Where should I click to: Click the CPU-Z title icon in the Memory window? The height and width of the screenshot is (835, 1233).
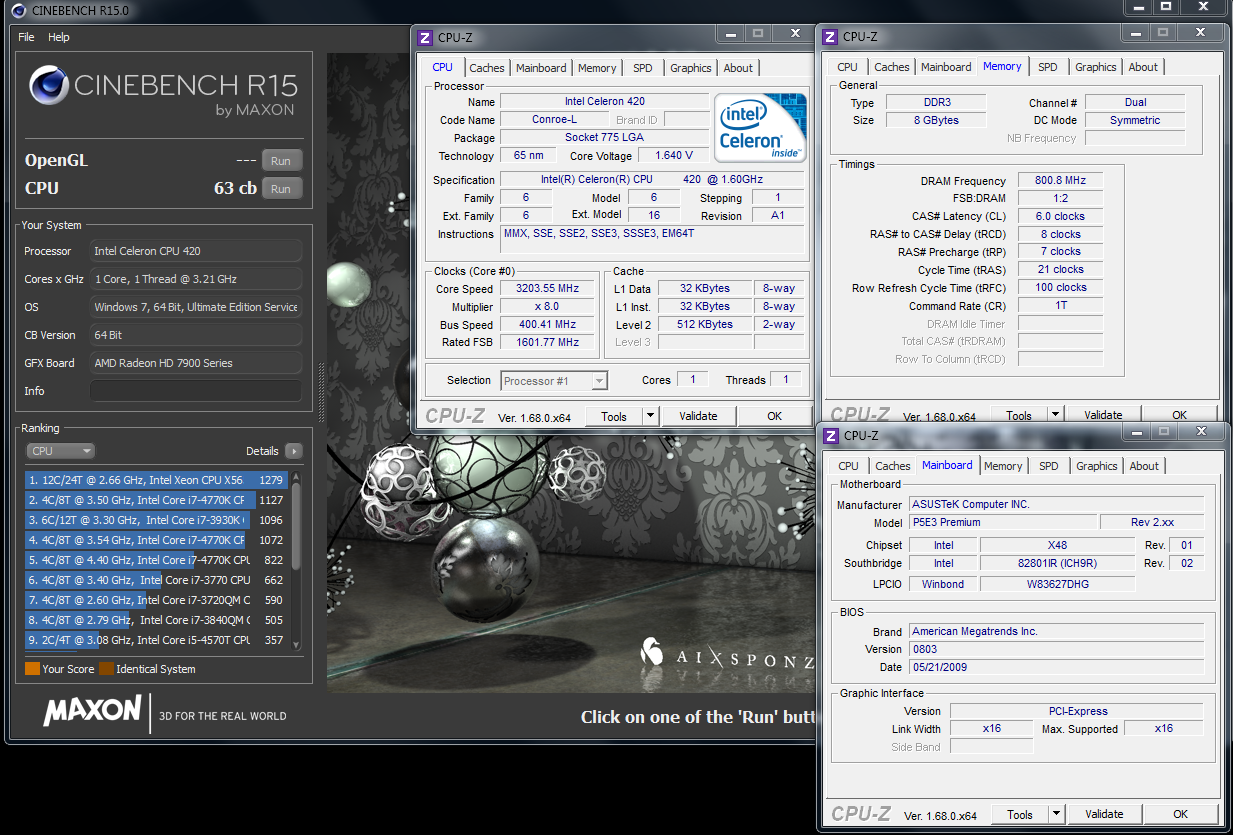point(829,37)
